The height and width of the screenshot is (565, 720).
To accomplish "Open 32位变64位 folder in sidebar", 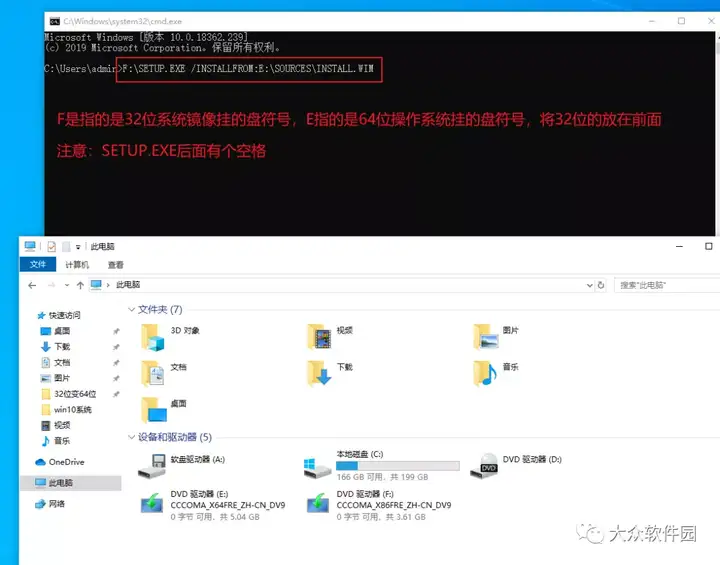I will pyautogui.click(x=75, y=394).
